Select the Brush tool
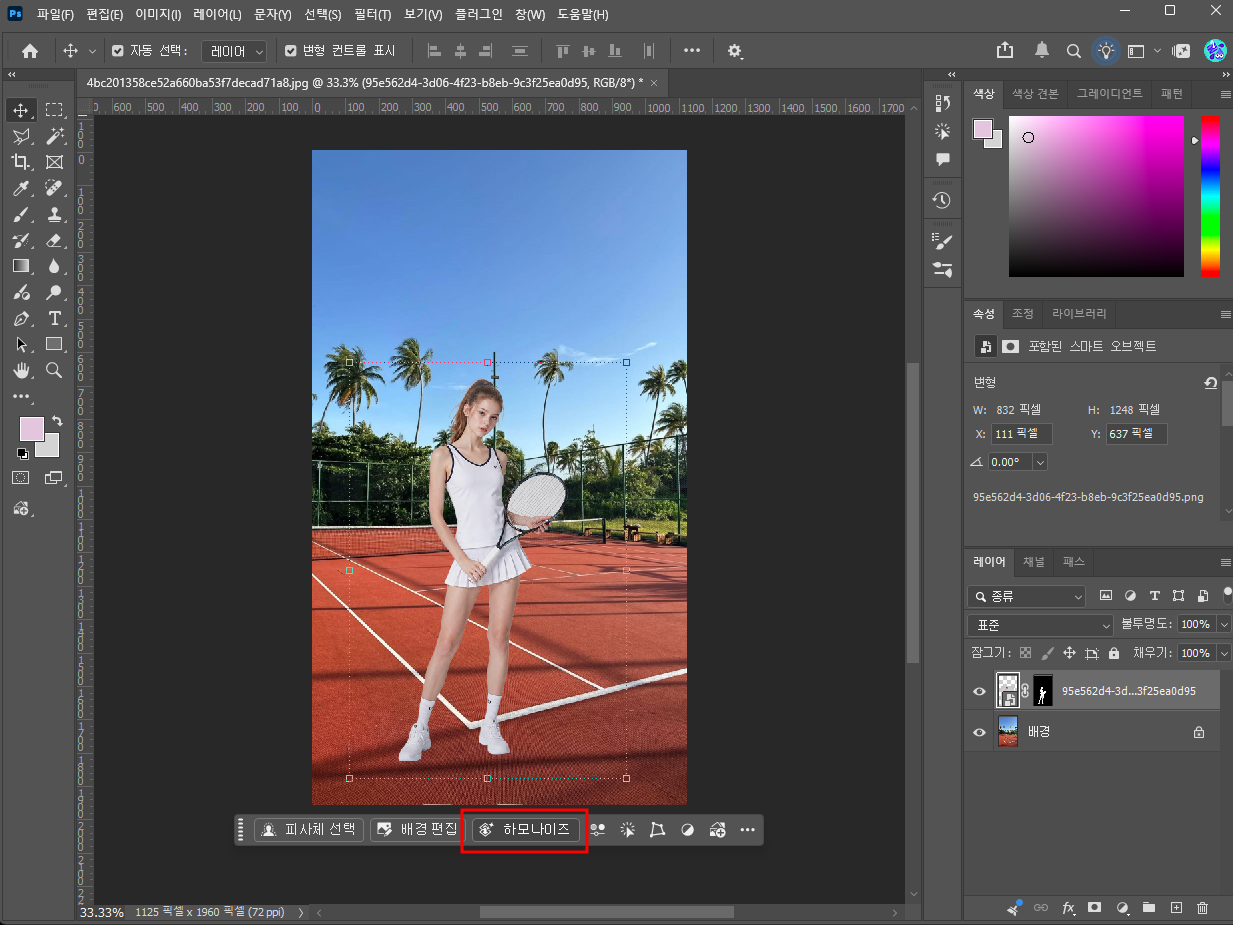 [x=21, y=214]
